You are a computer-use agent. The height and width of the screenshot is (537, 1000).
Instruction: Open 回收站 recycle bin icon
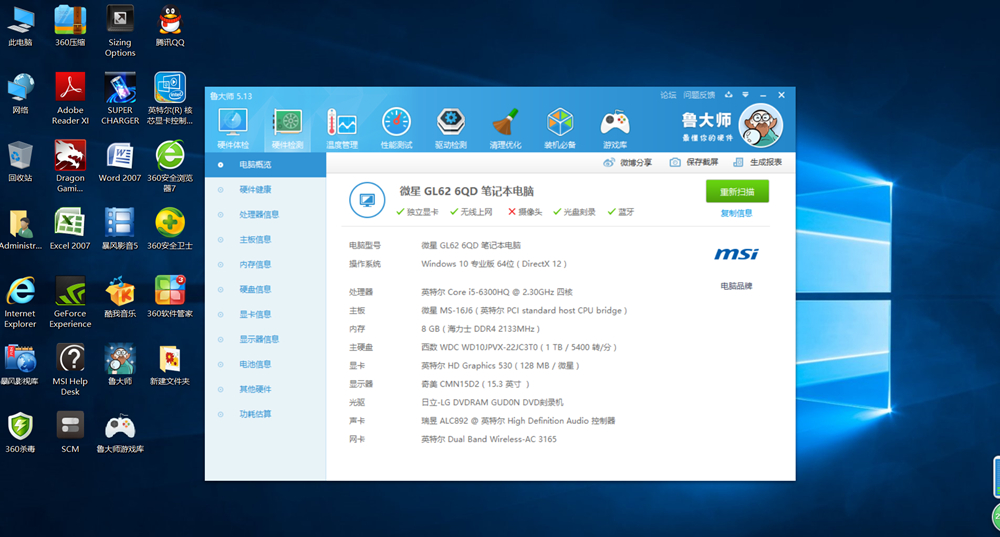coord(20,161)
